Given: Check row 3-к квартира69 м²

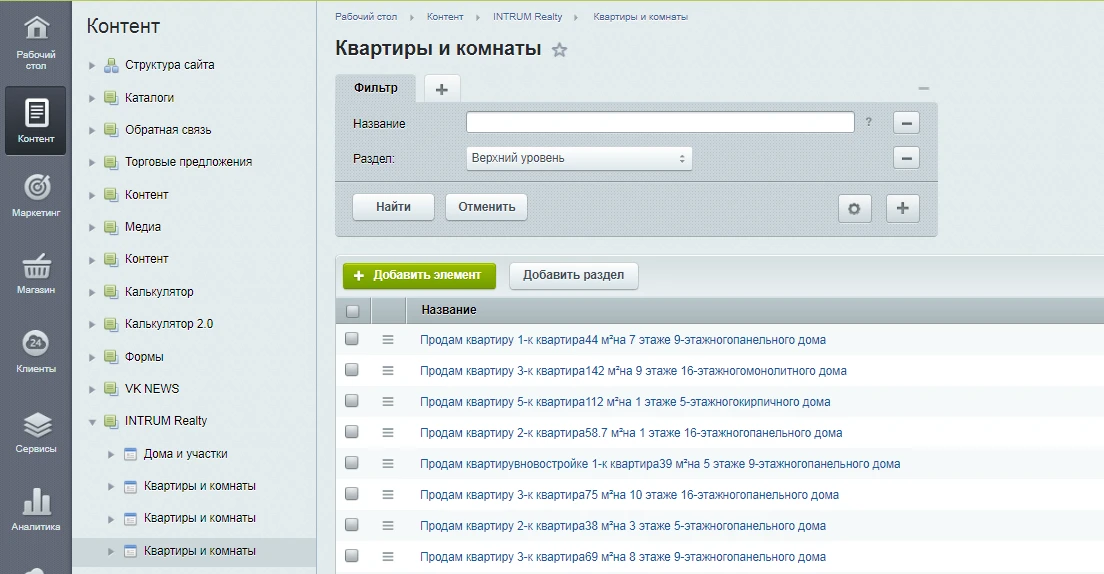Looking at the screenshot, I should [x=352, y=556].
